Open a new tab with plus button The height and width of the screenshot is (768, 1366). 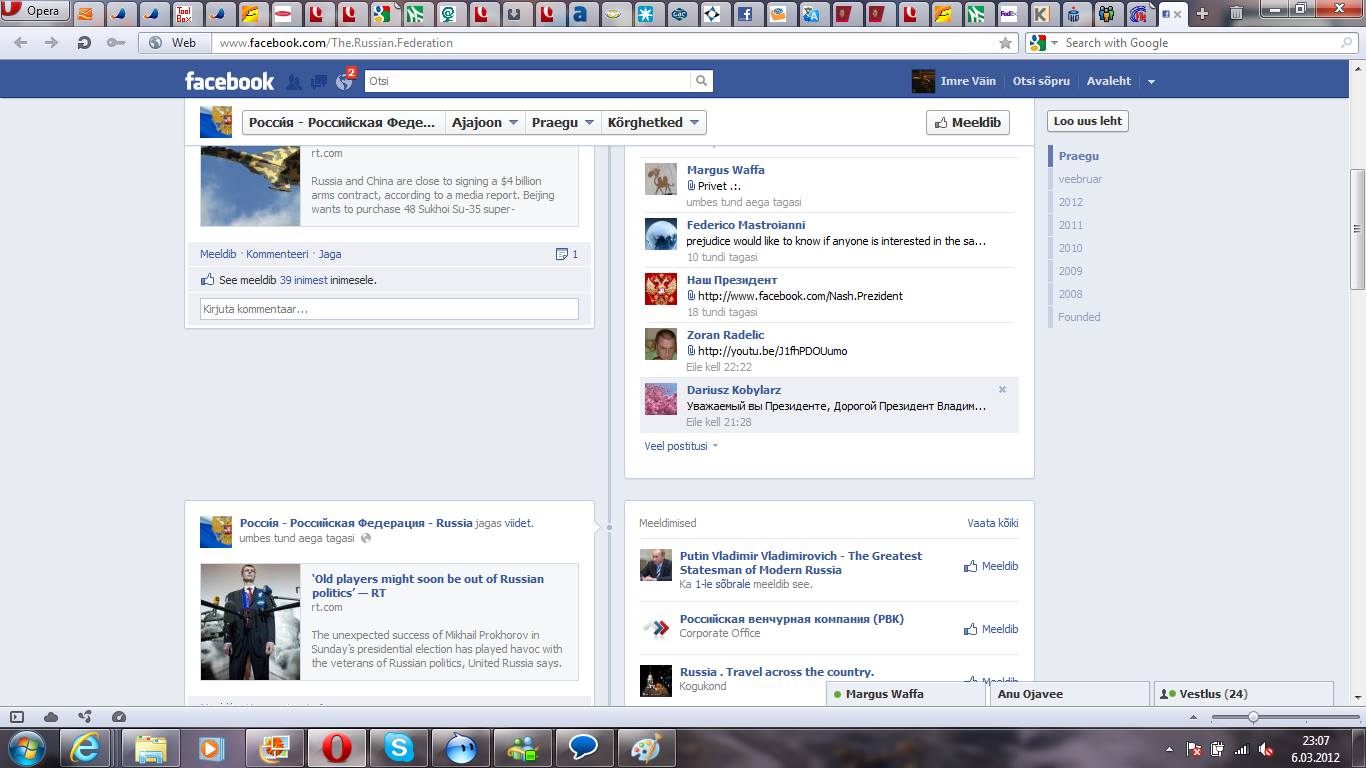coord(1202,13)
